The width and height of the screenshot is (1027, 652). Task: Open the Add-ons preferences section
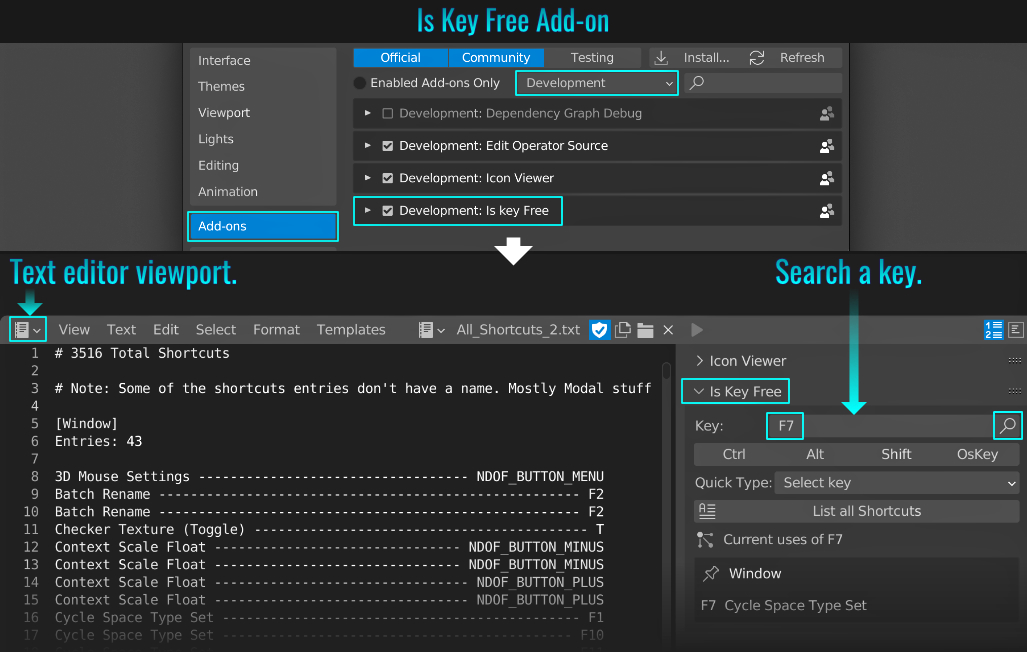pyautogui.click(x=263, y=227)
